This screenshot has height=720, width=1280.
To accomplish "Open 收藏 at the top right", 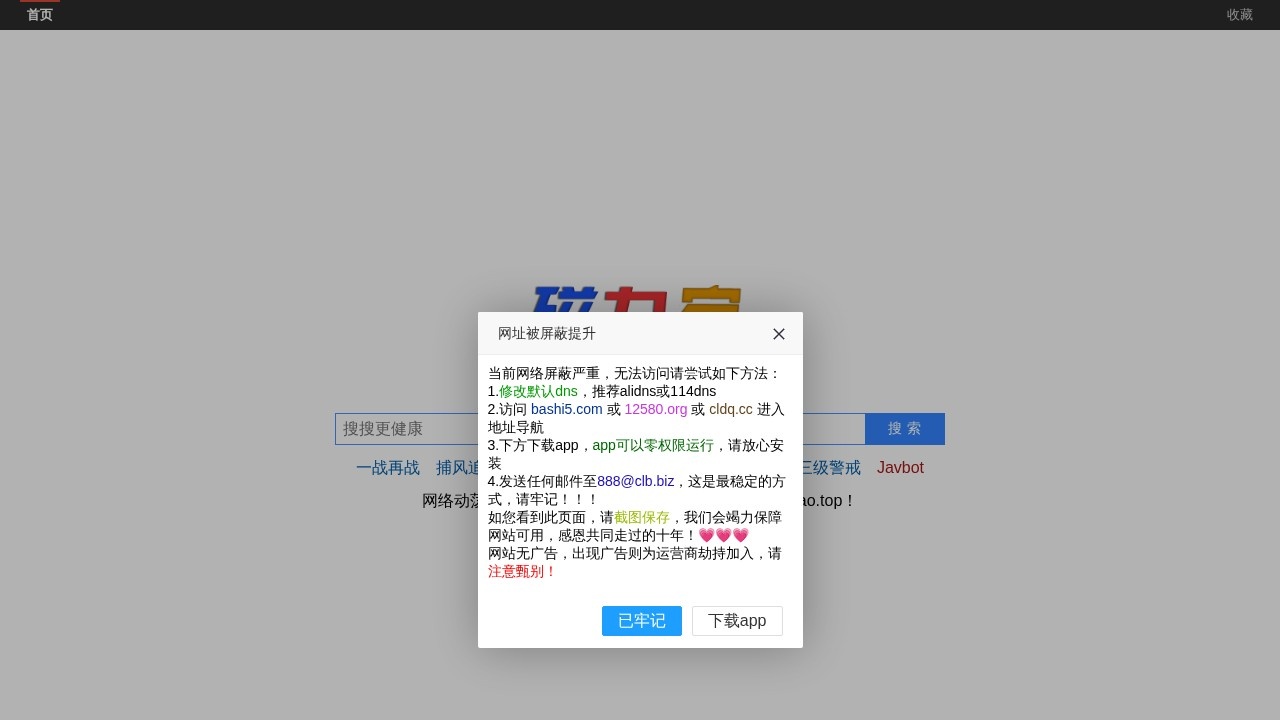I will click(1240, 14).
